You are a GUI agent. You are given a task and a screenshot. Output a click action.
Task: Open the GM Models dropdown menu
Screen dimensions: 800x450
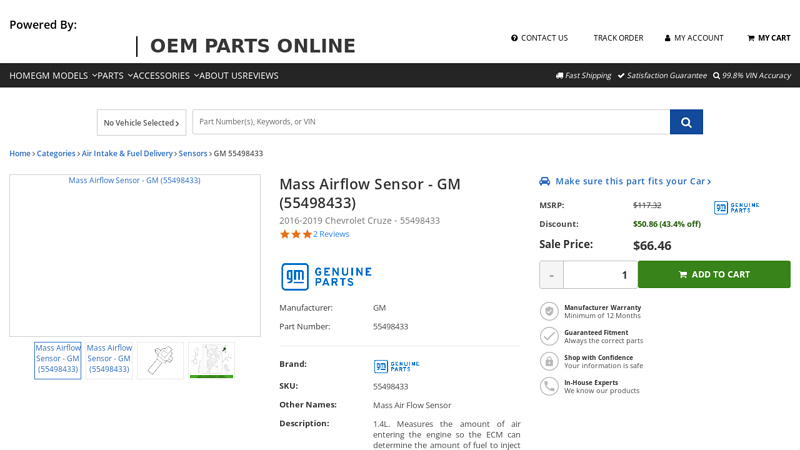[x=64, y=76]
